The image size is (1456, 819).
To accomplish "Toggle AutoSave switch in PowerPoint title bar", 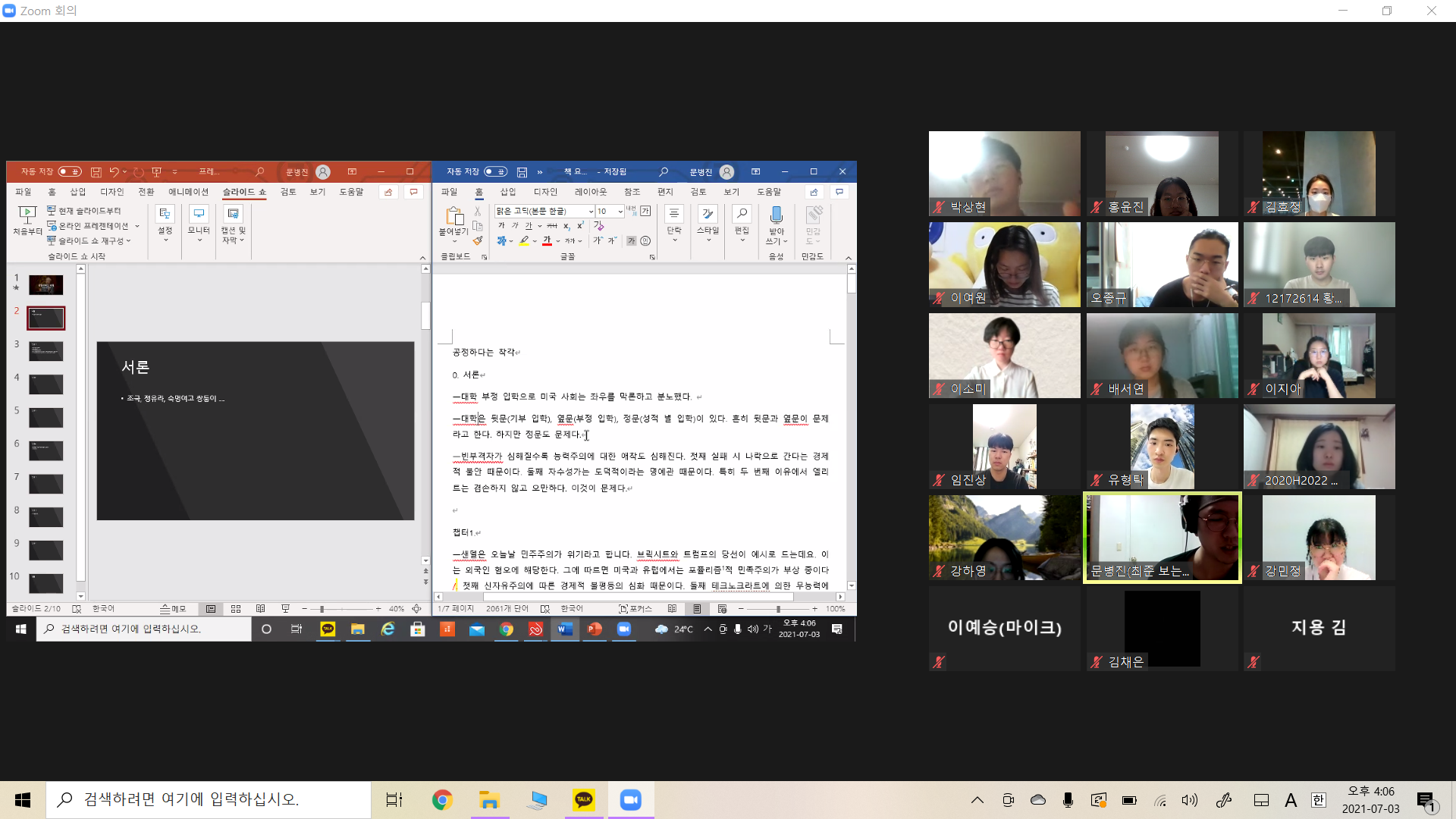I will pos(70,172).
